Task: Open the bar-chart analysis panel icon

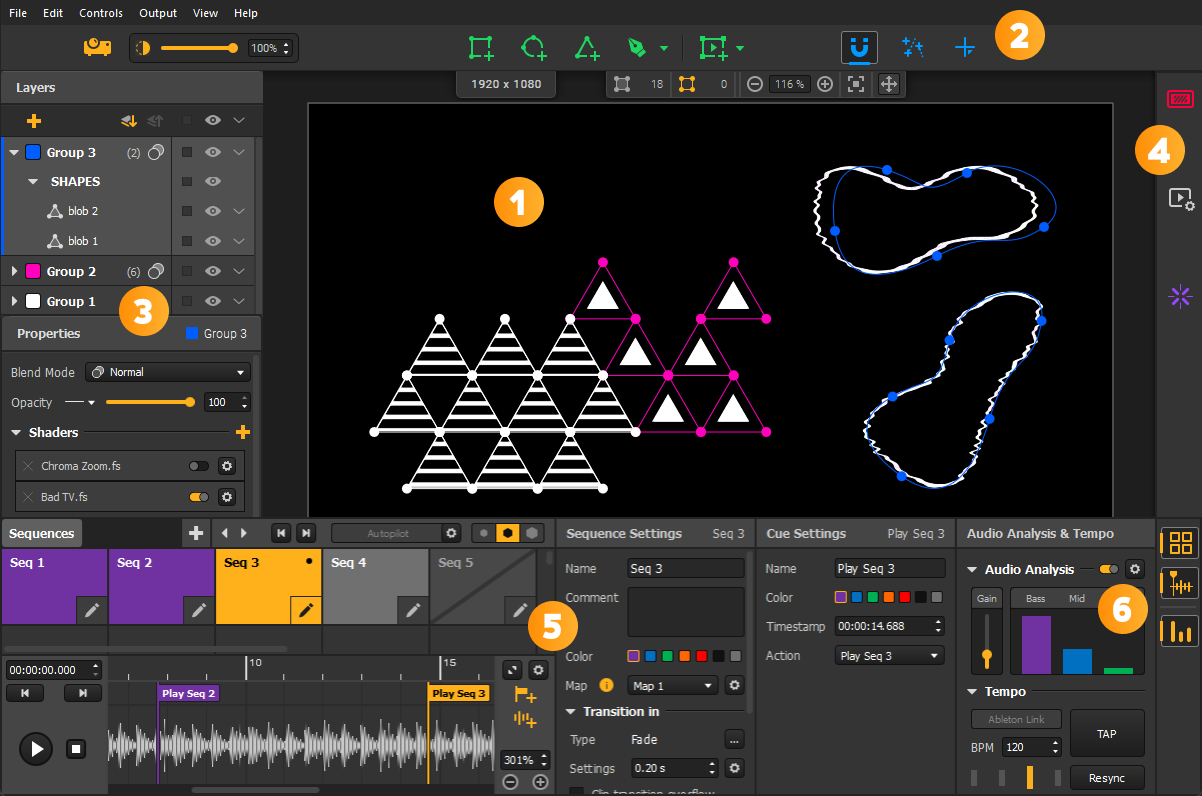Action: (x=1178, y=629)
